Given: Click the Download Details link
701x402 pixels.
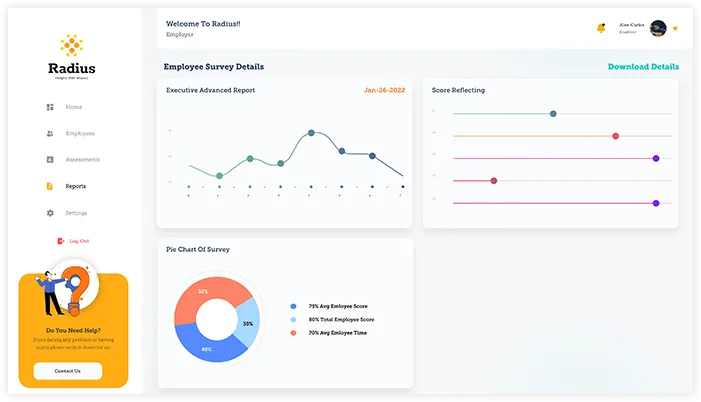Looking at the screenshot, I should [643, 67].
